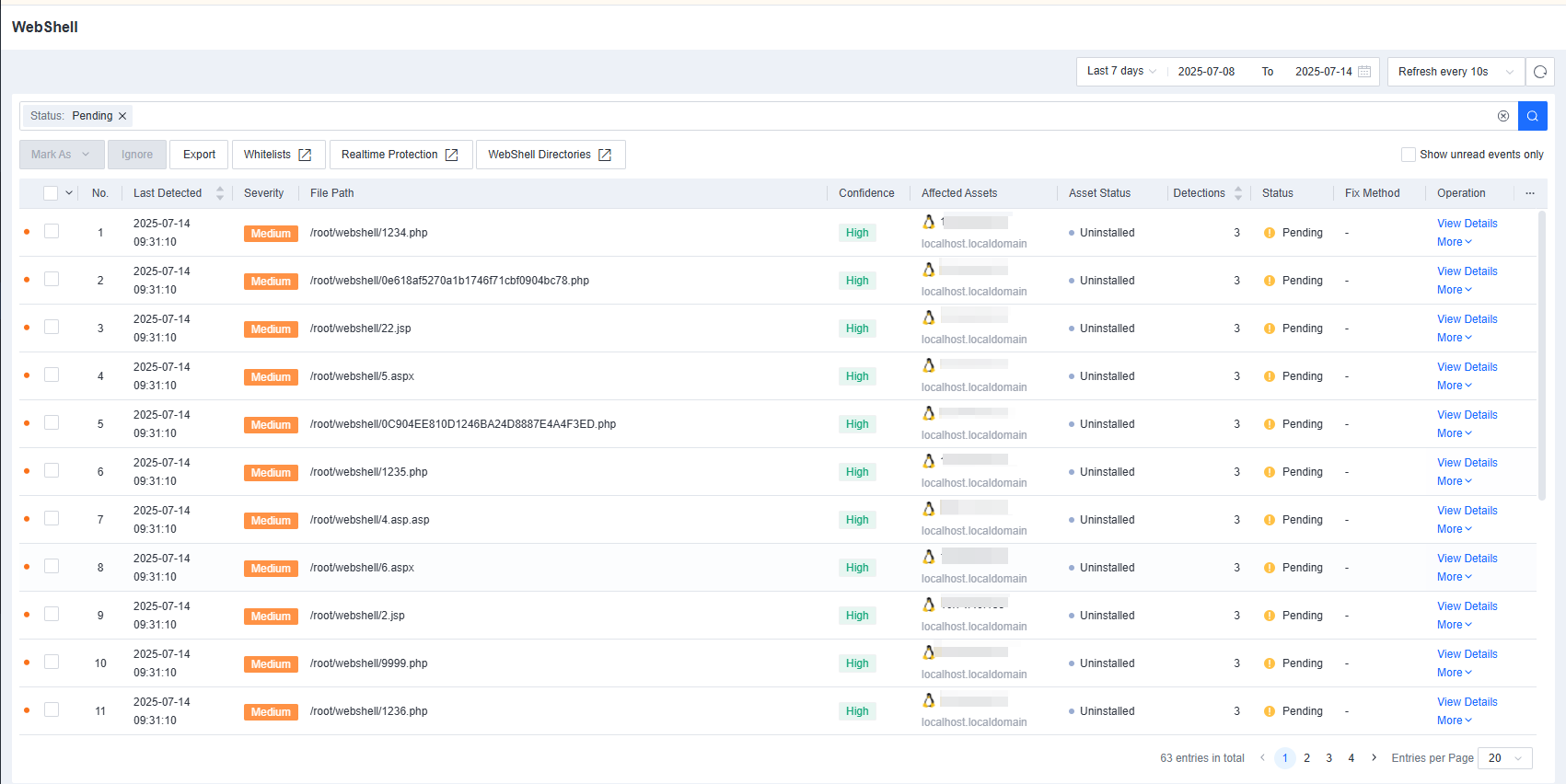Go to next page arrow in pagination
Image resolution: width=1566 pixels, height=784 pixels.
tap(1374, 758)
